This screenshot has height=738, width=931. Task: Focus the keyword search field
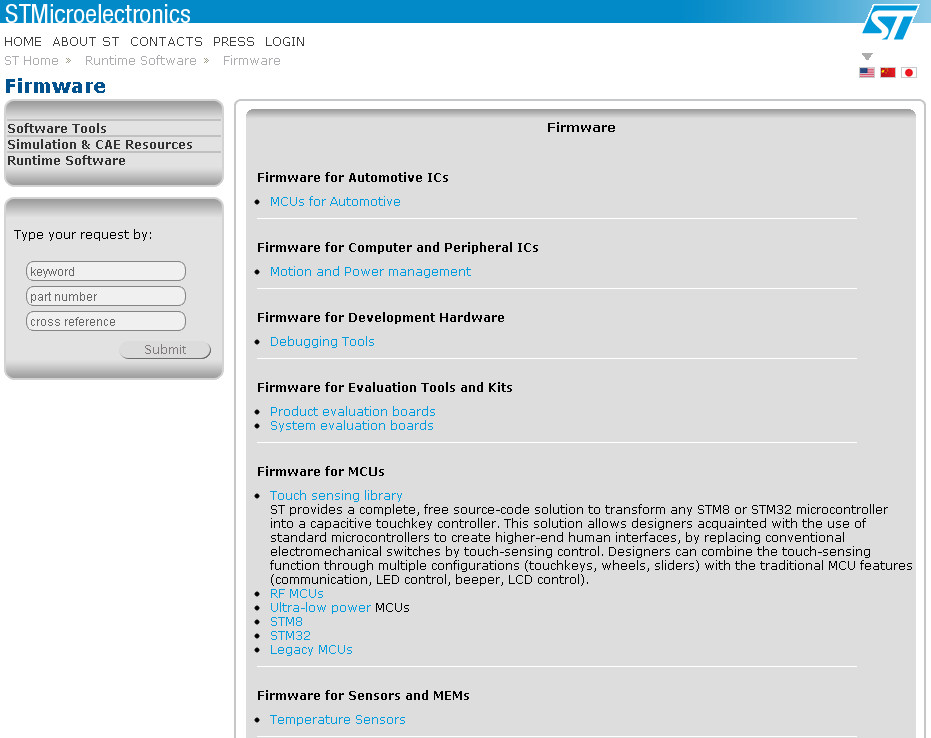point(106,271)
